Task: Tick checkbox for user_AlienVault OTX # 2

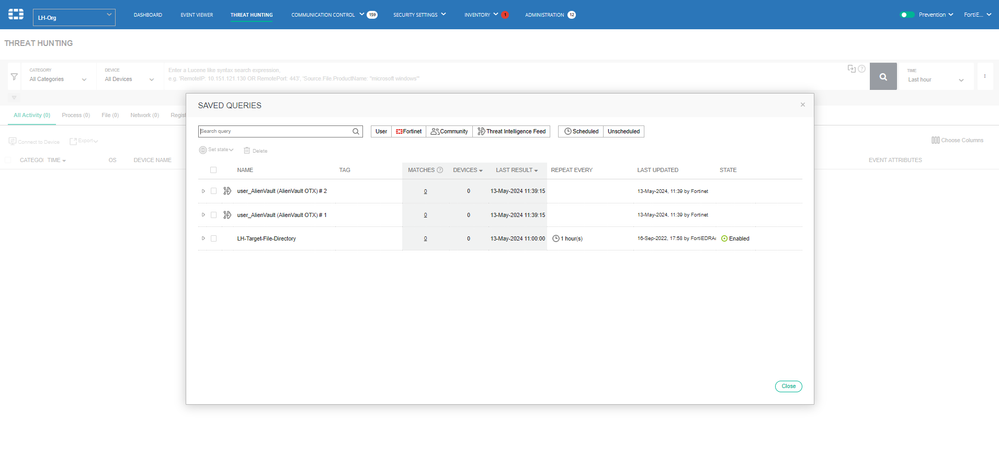Action: [x=213, y=191]
